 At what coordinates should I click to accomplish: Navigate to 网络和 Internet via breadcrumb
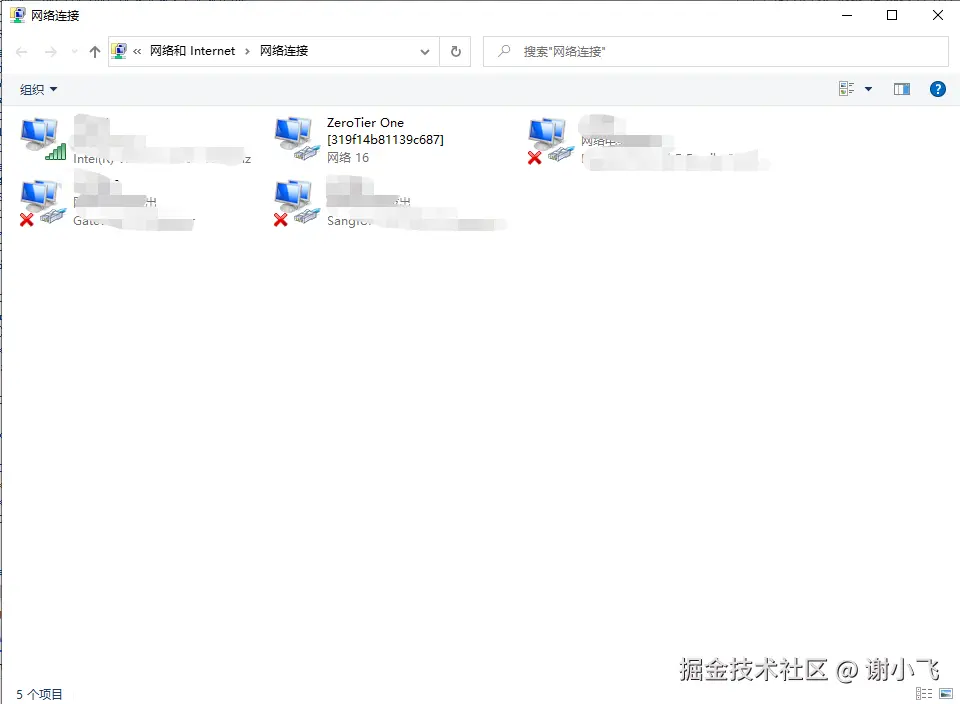[193, 51]
